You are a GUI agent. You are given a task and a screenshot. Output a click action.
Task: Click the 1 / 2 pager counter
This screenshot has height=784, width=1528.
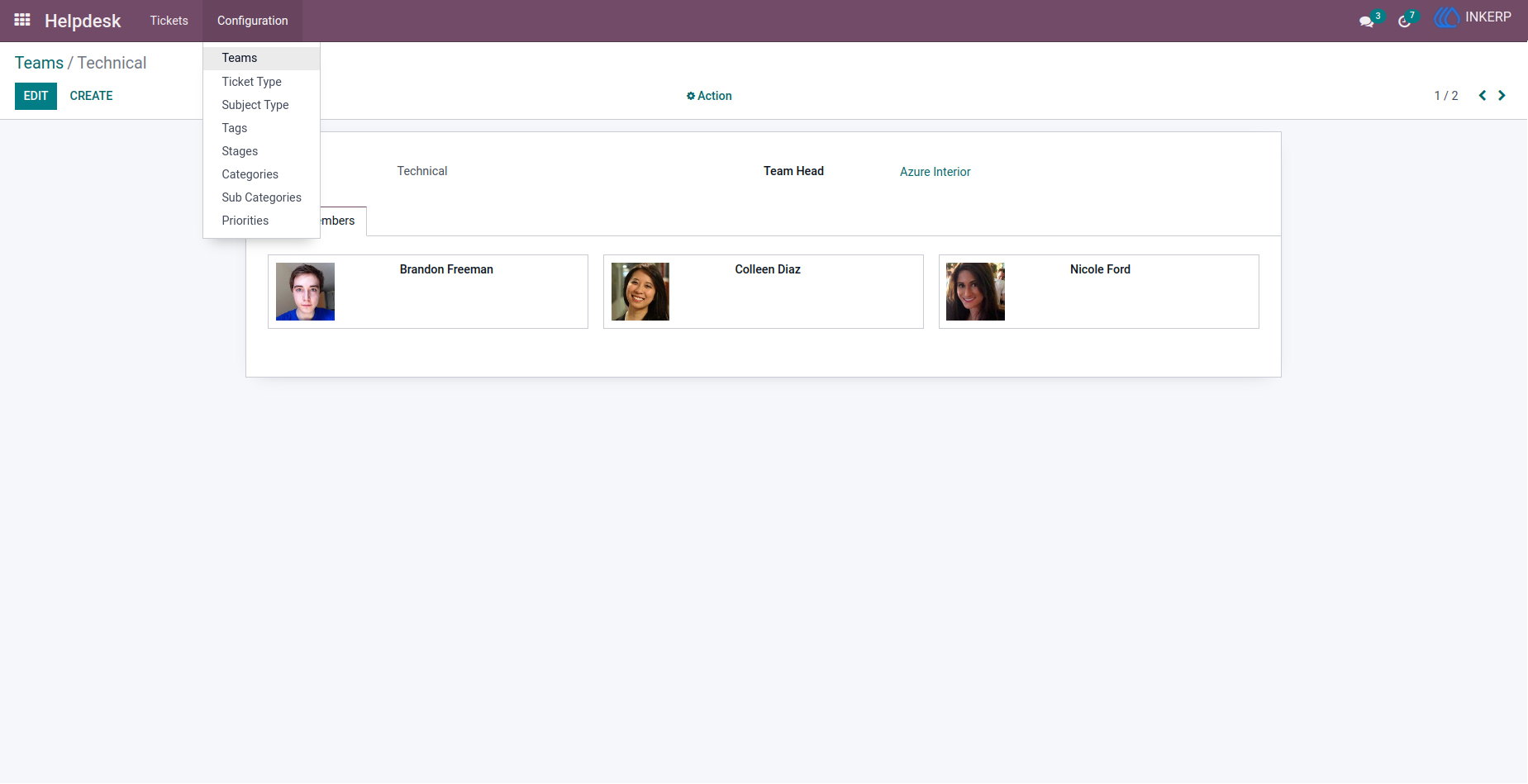[x=1445, y=96]
